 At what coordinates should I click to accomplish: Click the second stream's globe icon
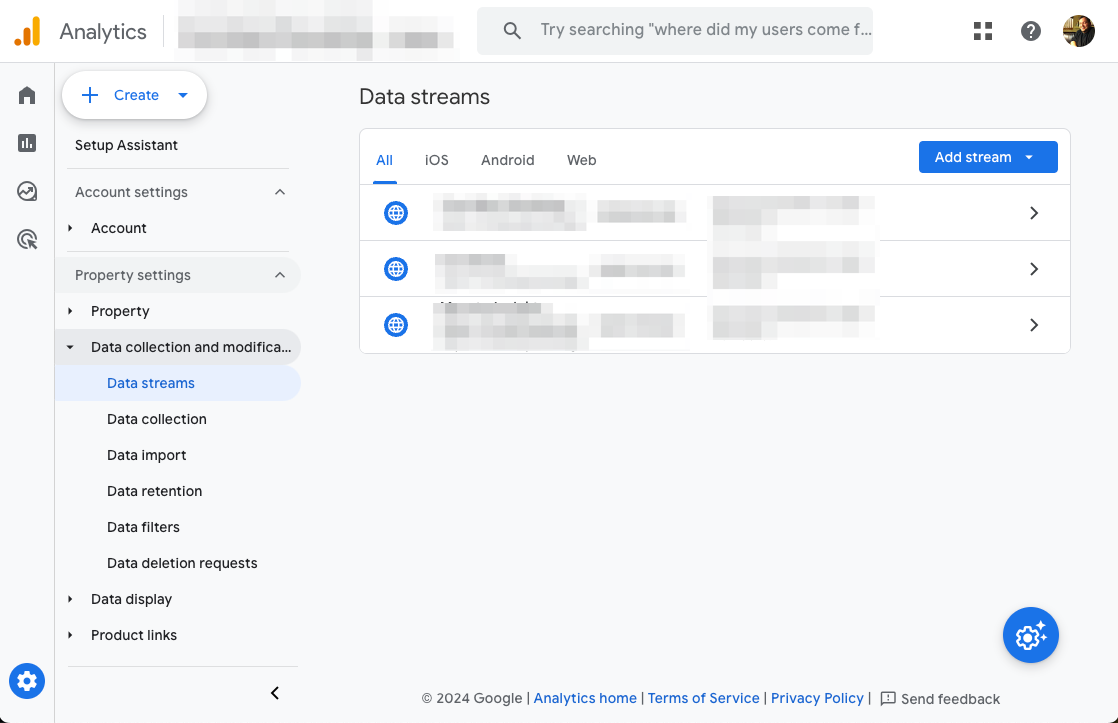396,269
